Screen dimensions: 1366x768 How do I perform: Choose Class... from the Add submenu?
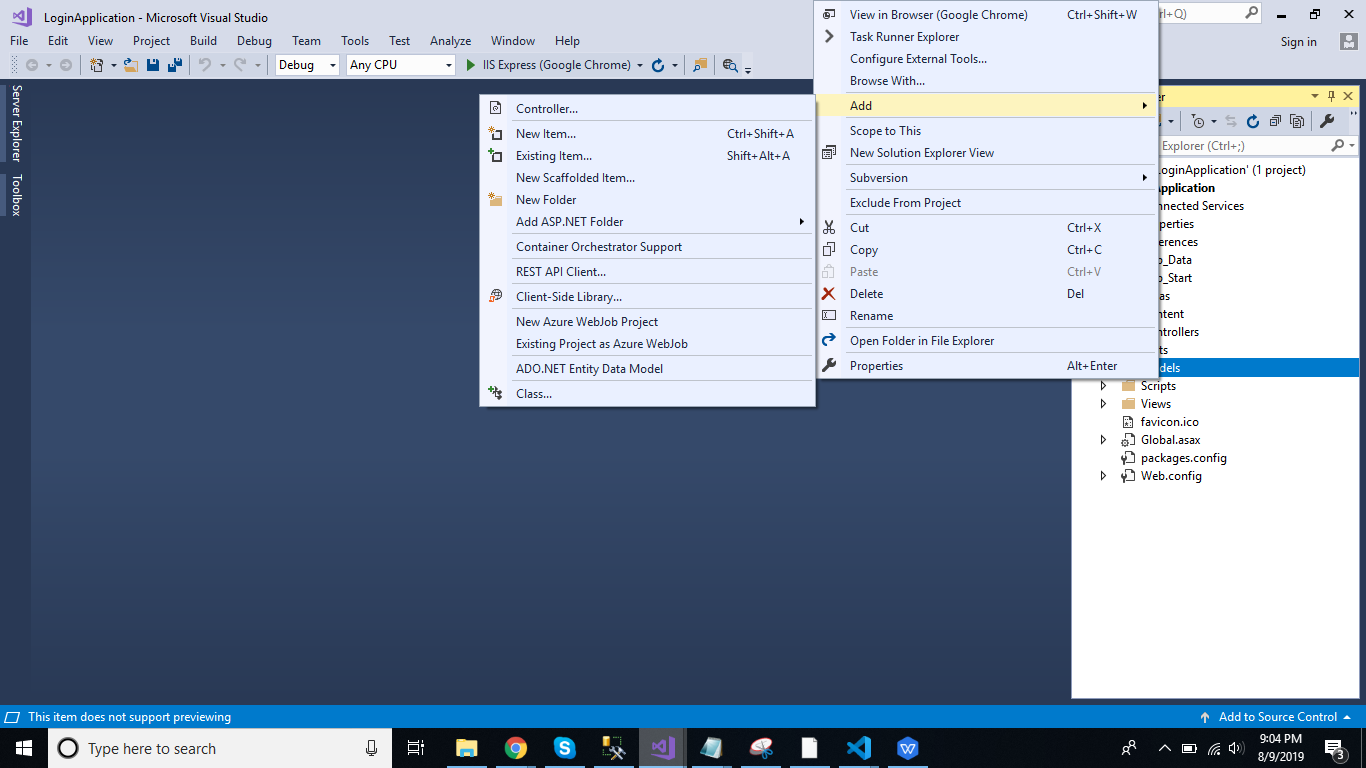(533, 394)
